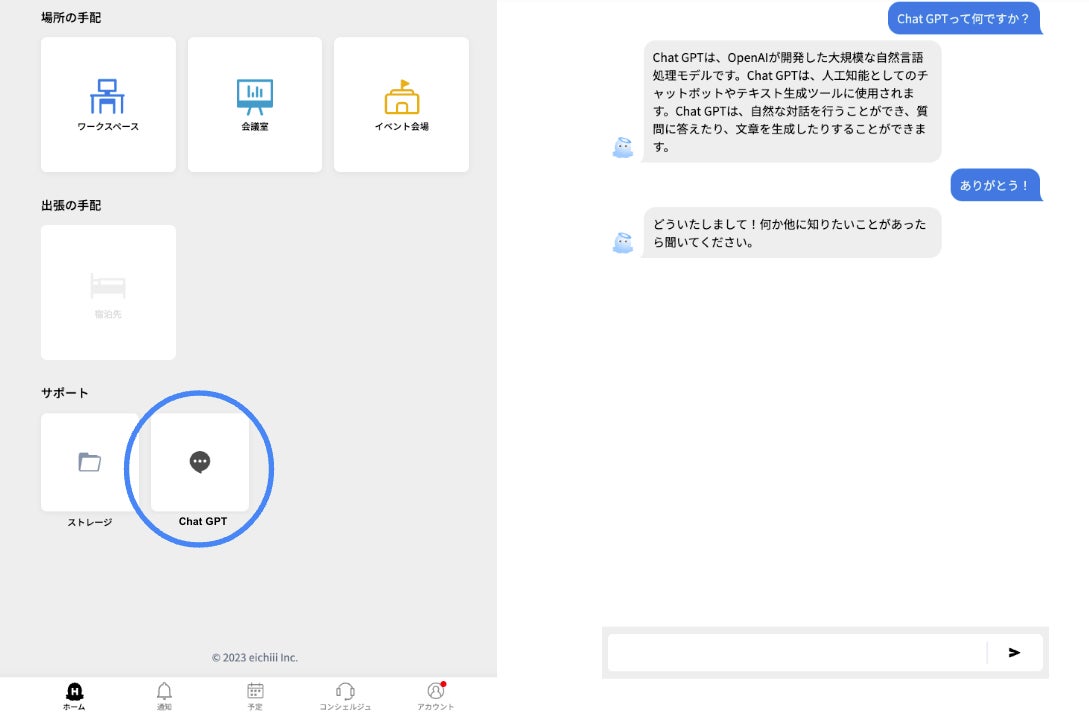
Task: Open the イベント会場 event venue card
Action: [401, 104]
